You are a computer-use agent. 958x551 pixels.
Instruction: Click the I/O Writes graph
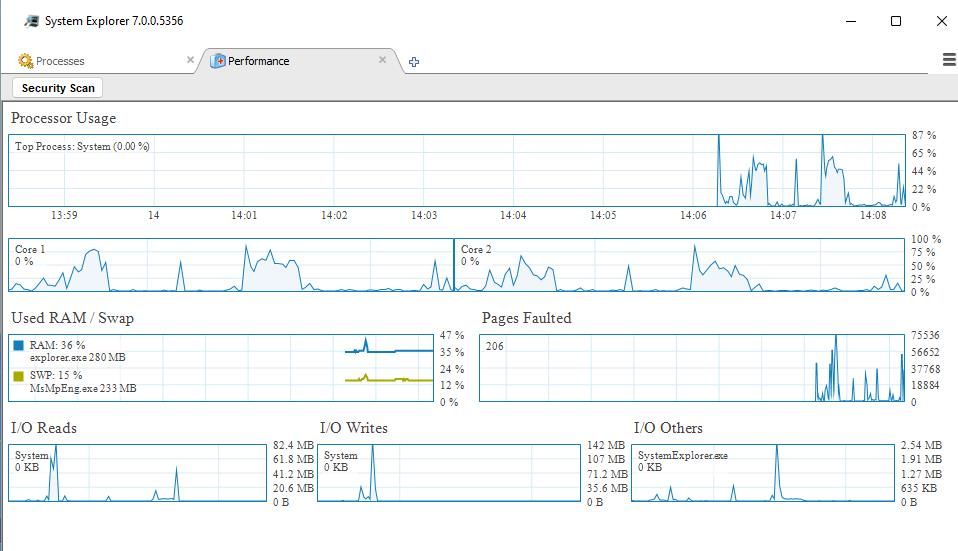tap(448, 473)
